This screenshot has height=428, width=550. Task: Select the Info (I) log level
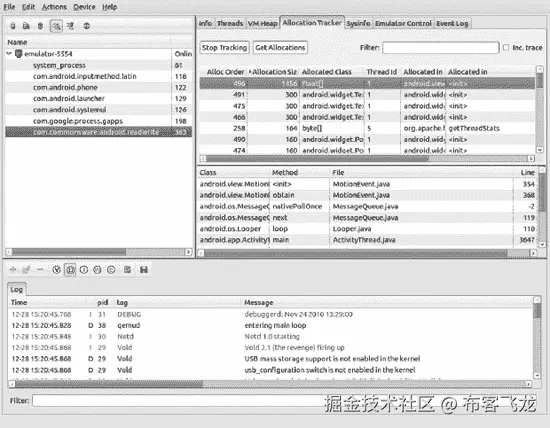click(x=84, y=269)
